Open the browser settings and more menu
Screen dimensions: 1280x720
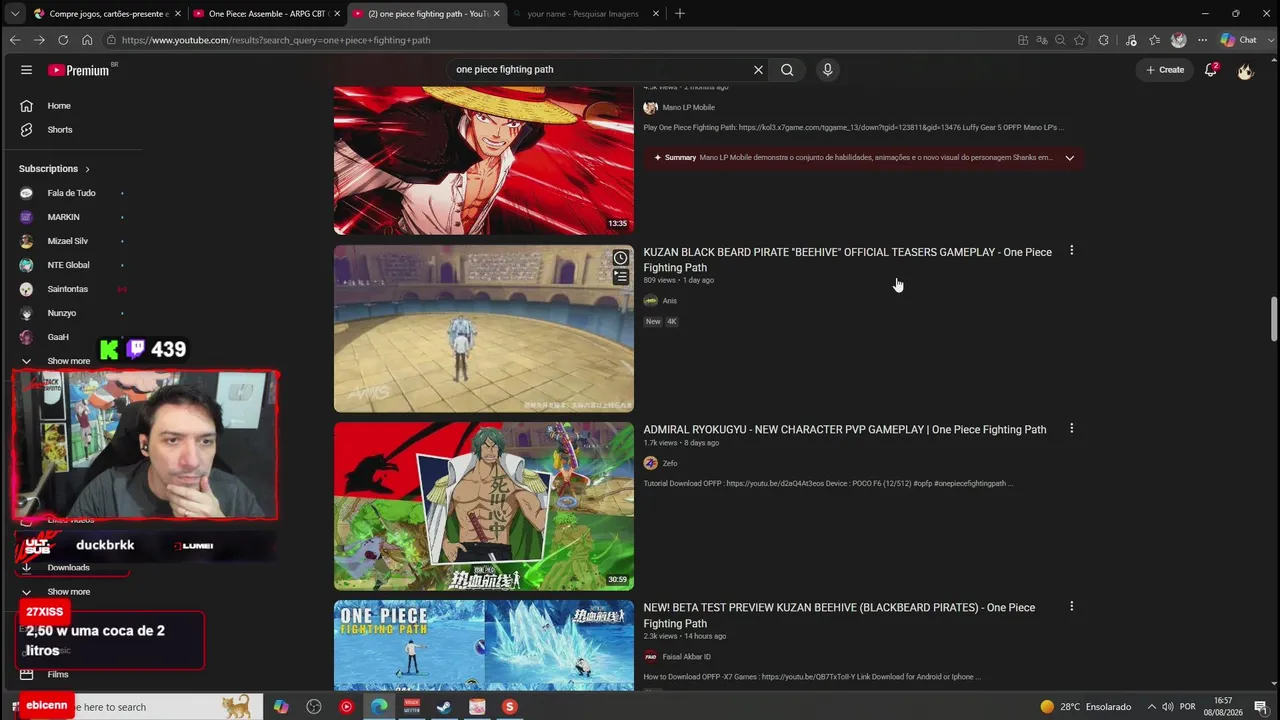[1202, 40]
